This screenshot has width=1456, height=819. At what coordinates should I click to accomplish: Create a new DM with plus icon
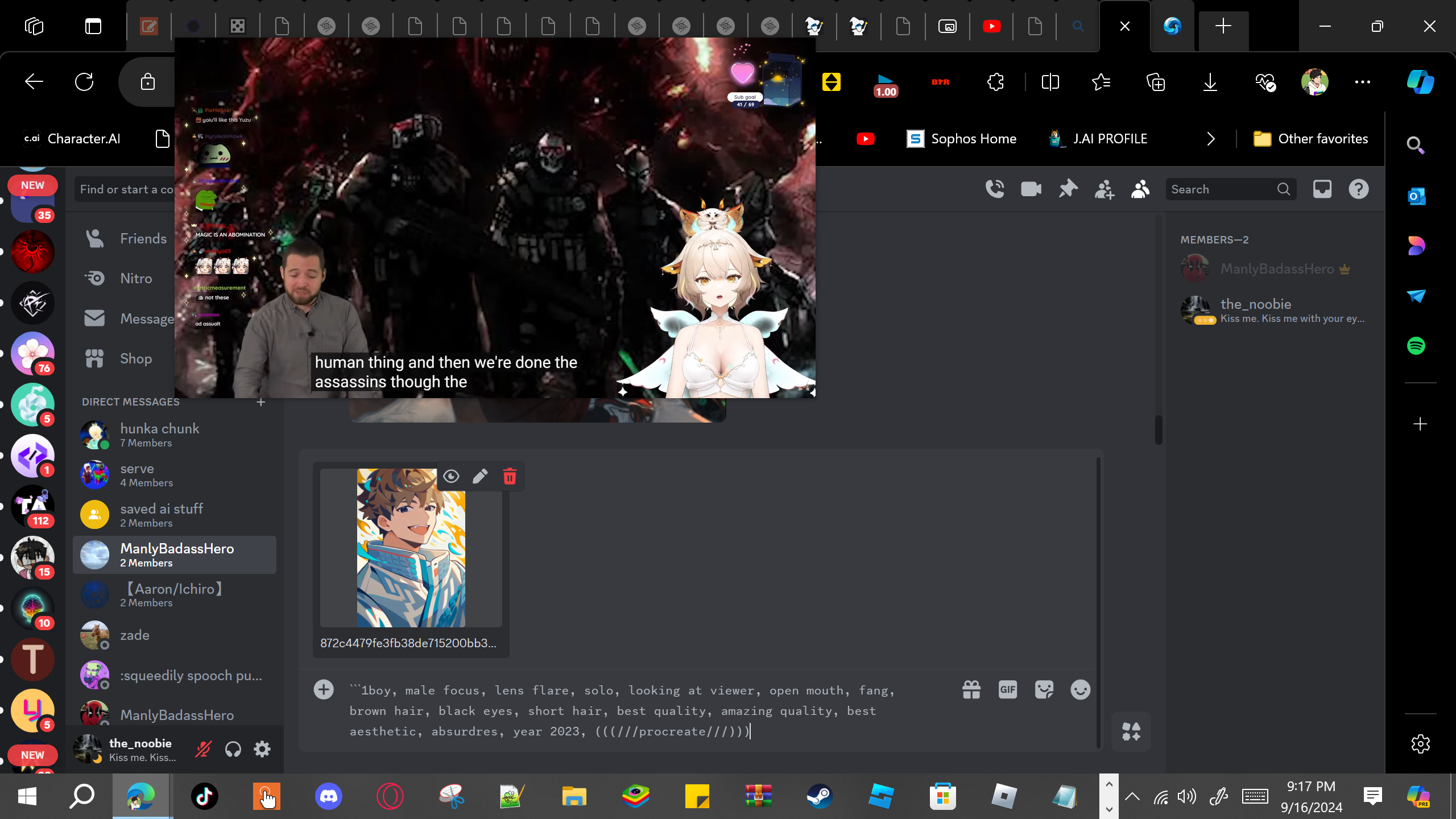point(261,402)
